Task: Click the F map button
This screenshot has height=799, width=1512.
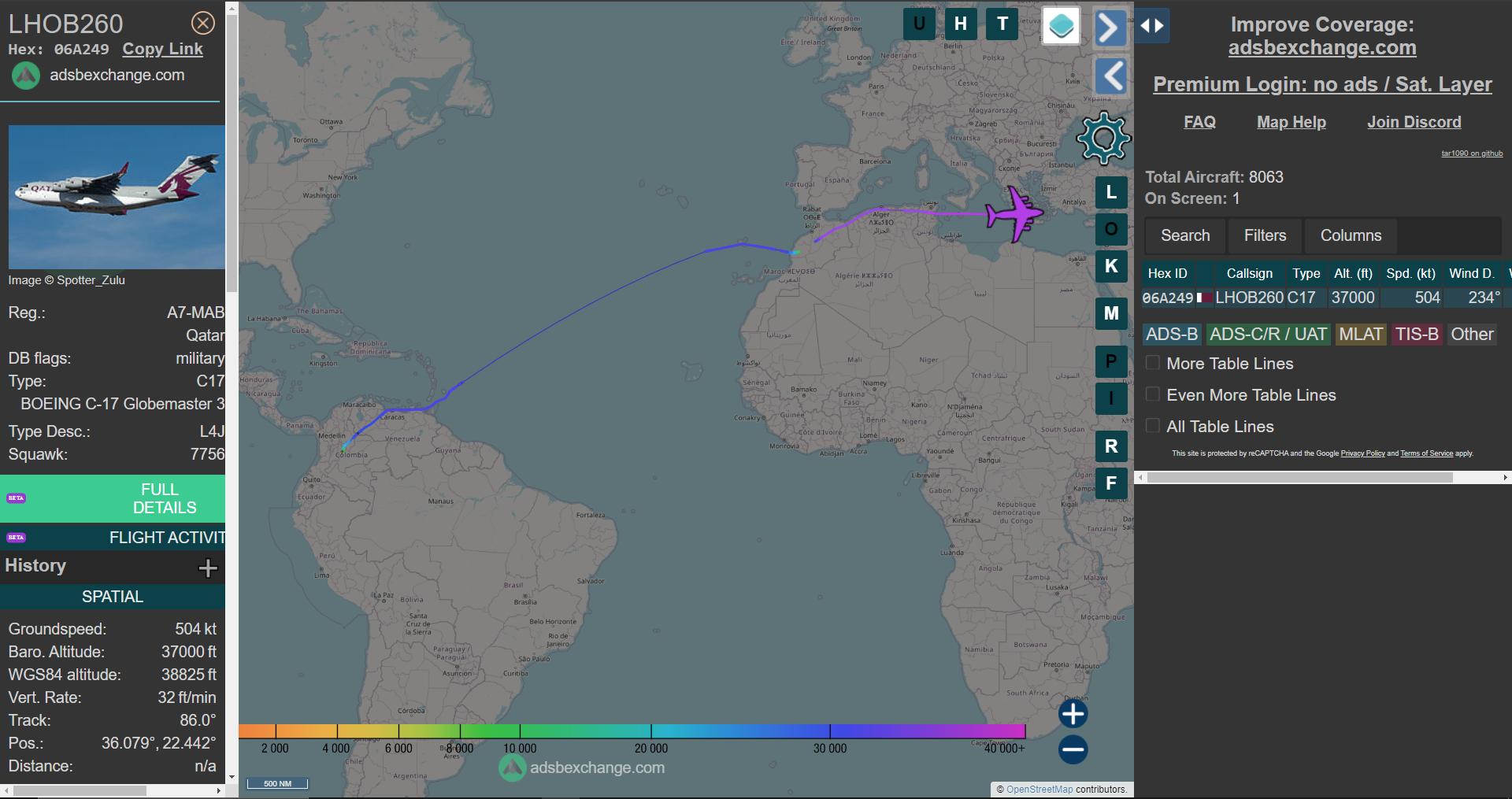Action: coord(1111,483)
